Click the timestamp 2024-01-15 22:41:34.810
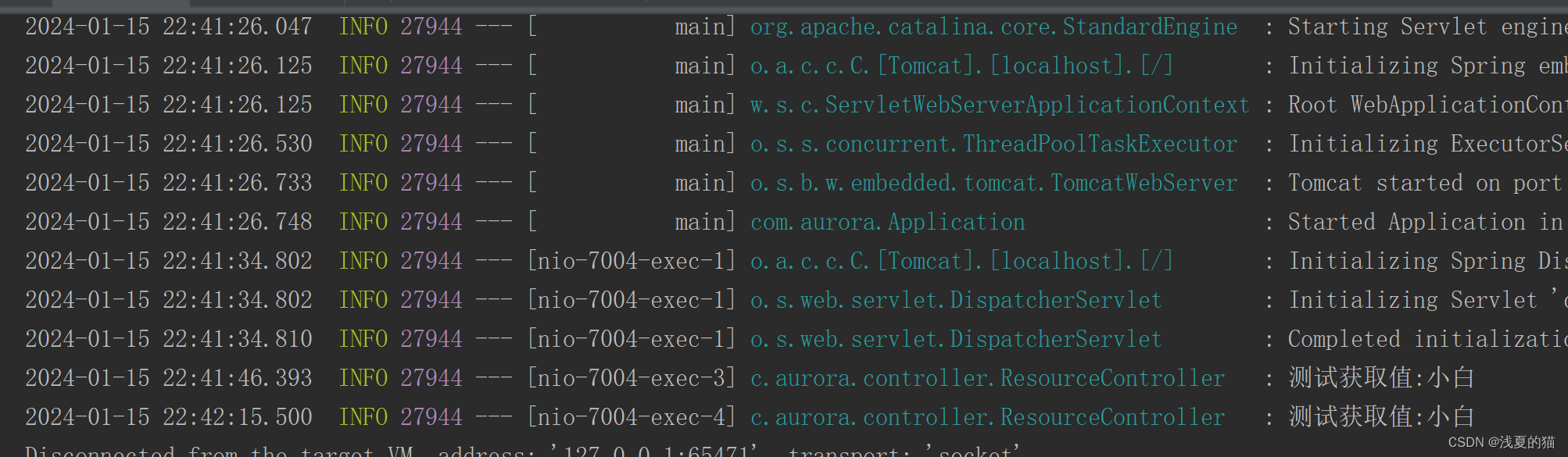This screenshot has width=1568, height=457. [x=169, y=340]
